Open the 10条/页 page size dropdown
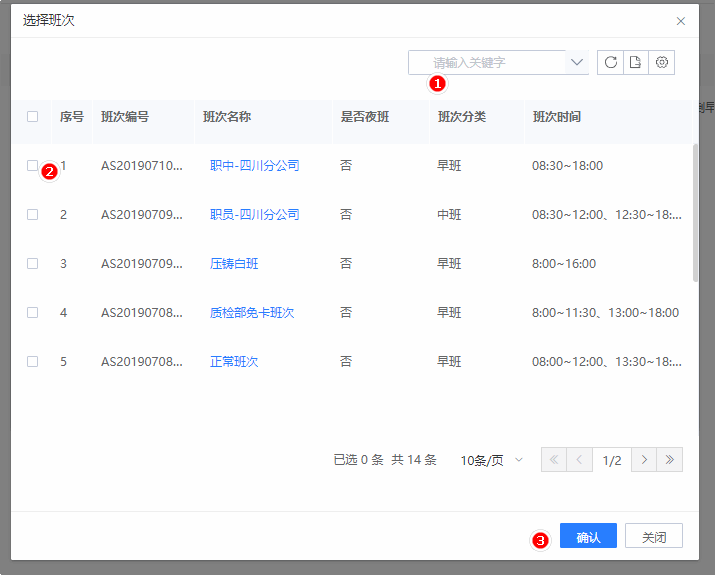716x576 pixels. pos(491,460)
